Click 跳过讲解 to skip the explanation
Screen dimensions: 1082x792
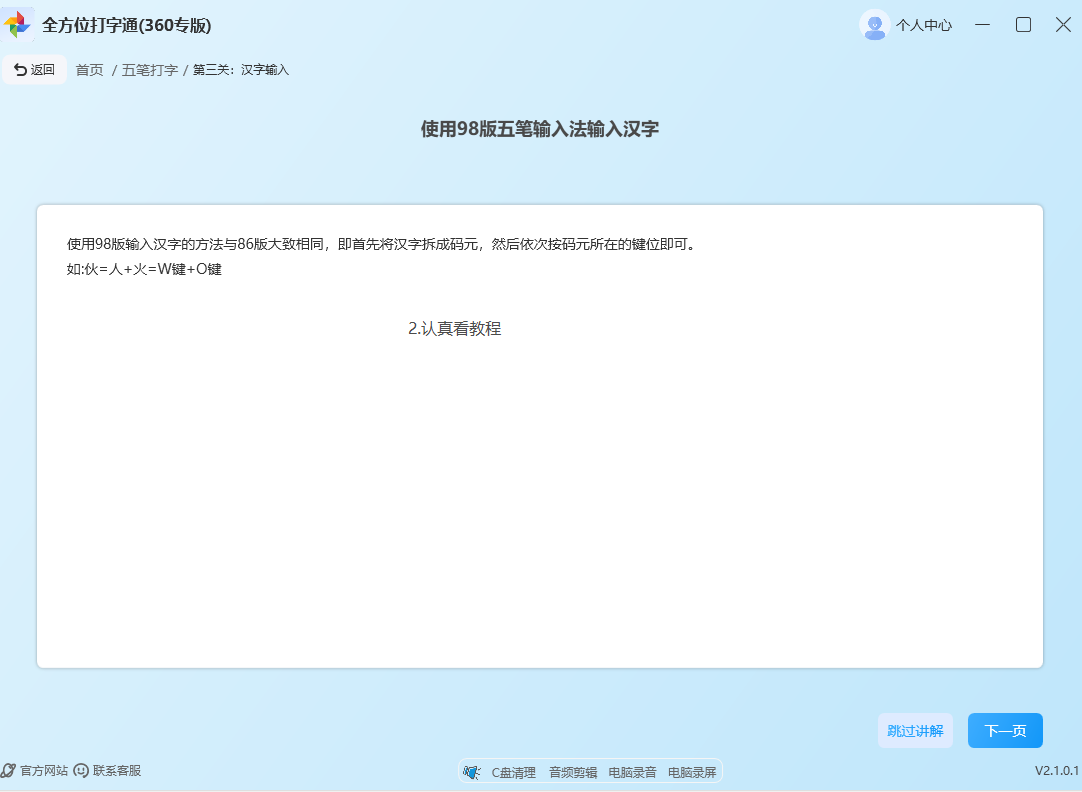pyautogui.click(x=915, y=730)
